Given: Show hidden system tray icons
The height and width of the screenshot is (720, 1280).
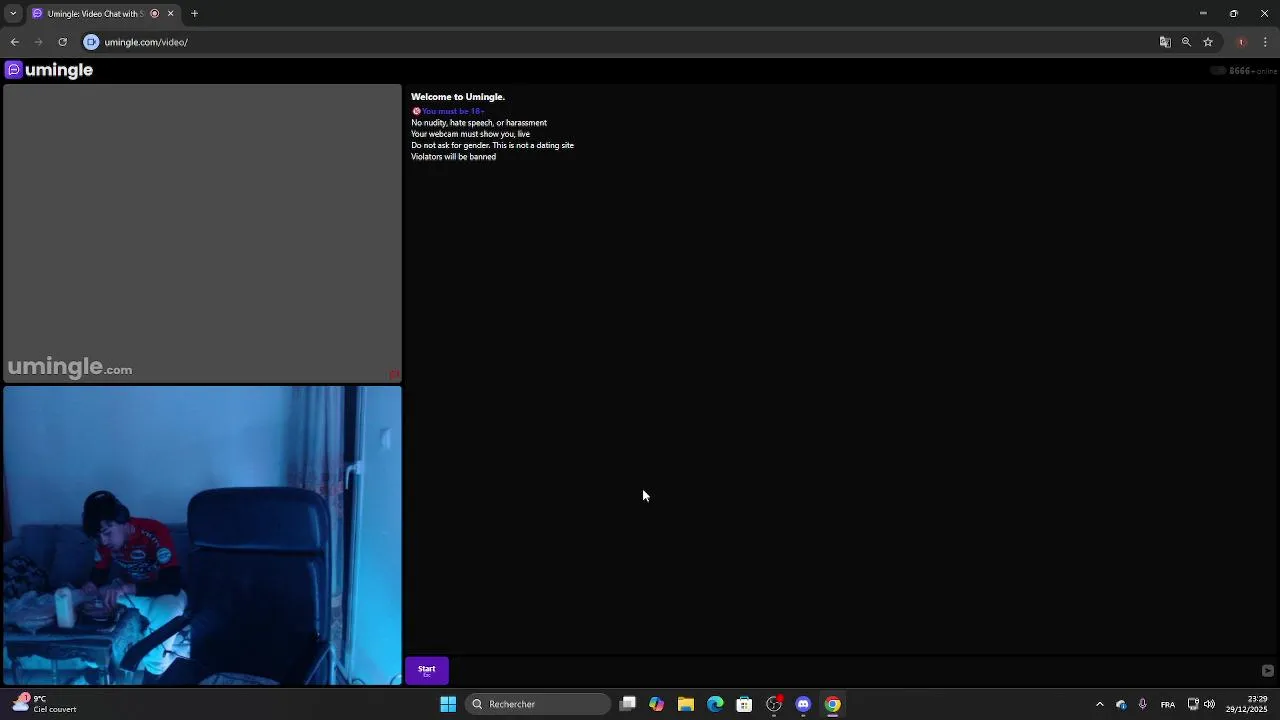Looking at the screenshot, I should pos(1100,704).
